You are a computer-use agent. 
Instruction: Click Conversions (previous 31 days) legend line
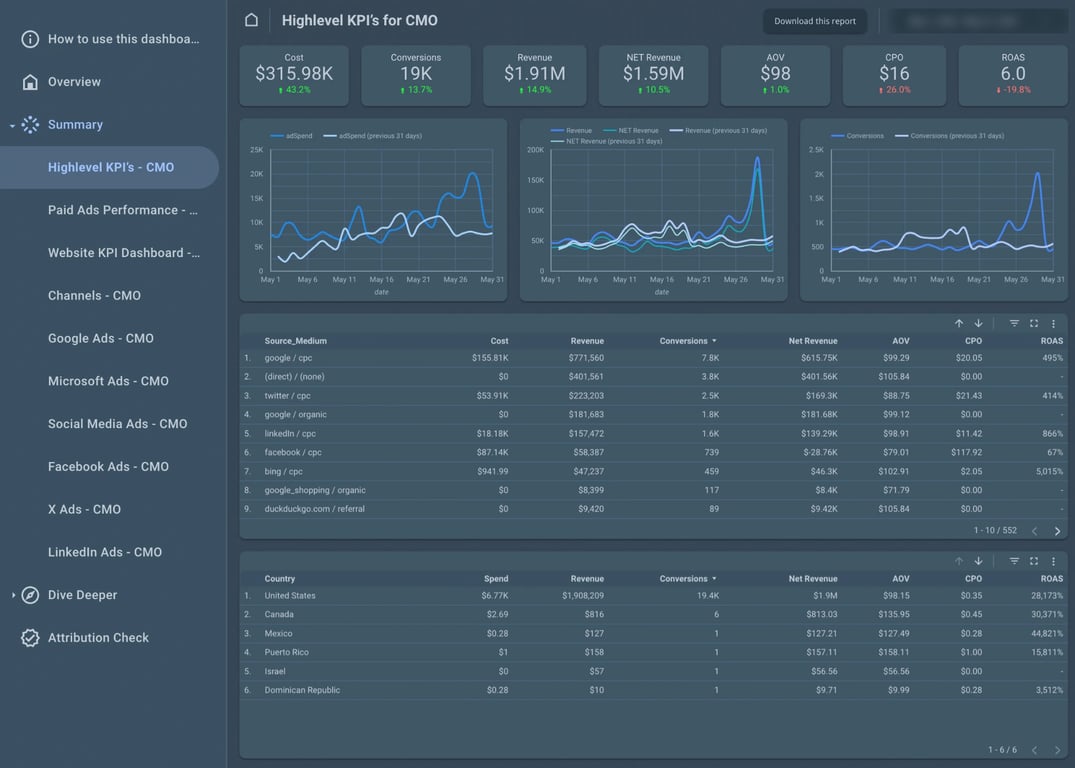902,136
